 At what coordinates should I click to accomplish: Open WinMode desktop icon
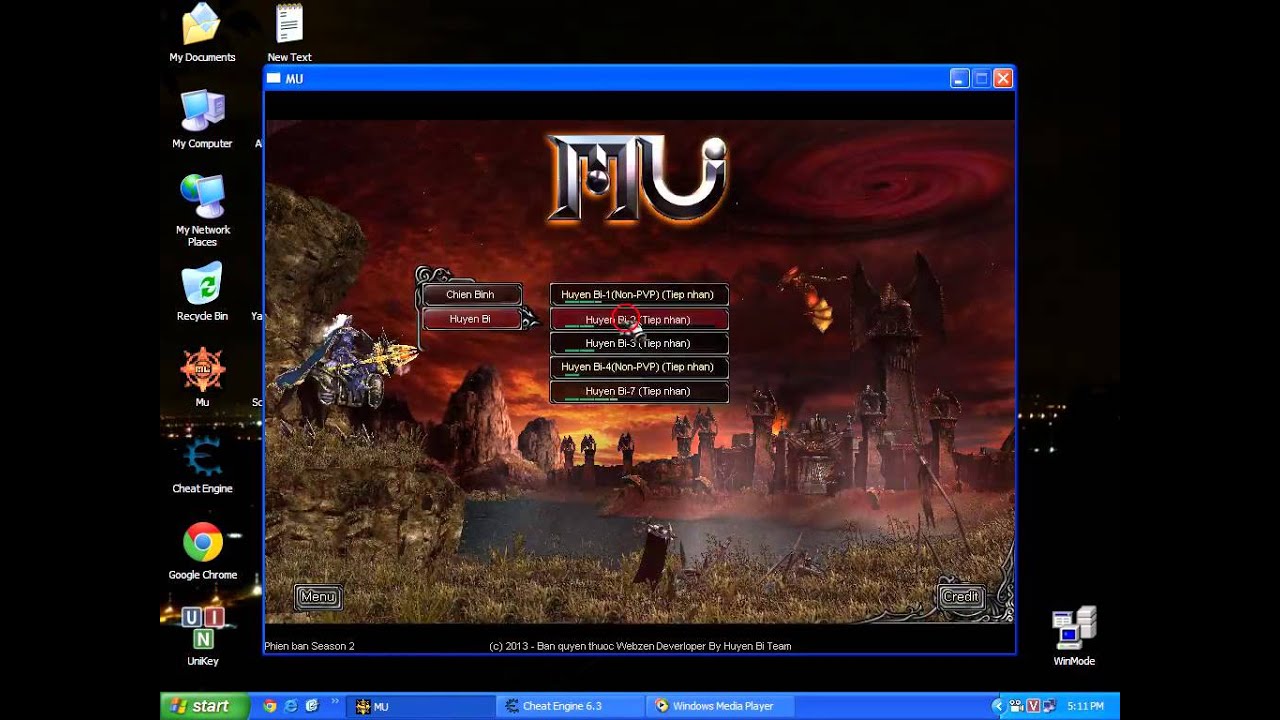coord(1074,637)
